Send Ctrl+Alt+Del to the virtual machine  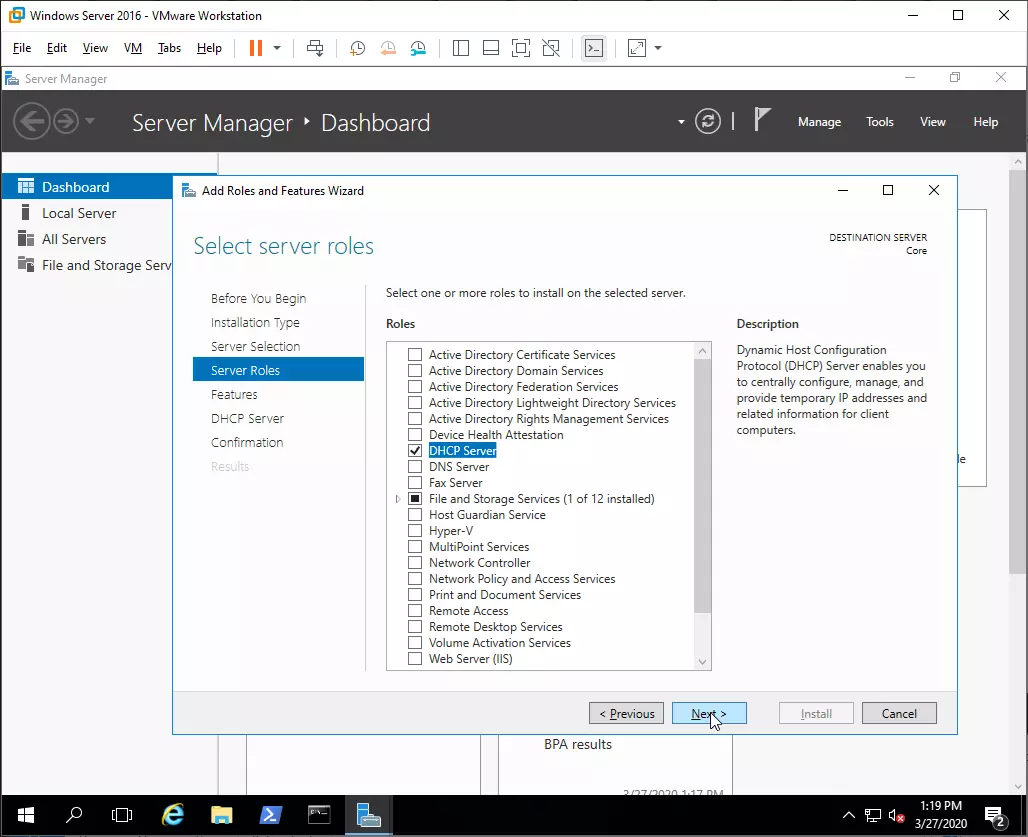click(x=315, y=48)
